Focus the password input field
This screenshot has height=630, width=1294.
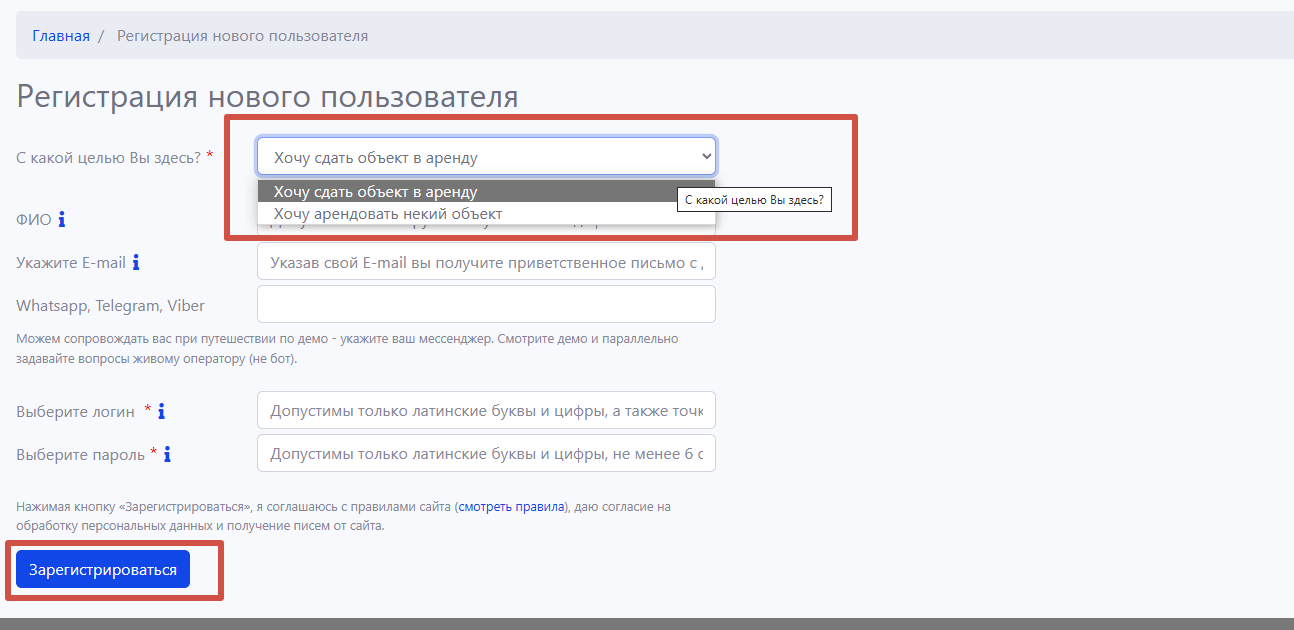tap(486, 454)
